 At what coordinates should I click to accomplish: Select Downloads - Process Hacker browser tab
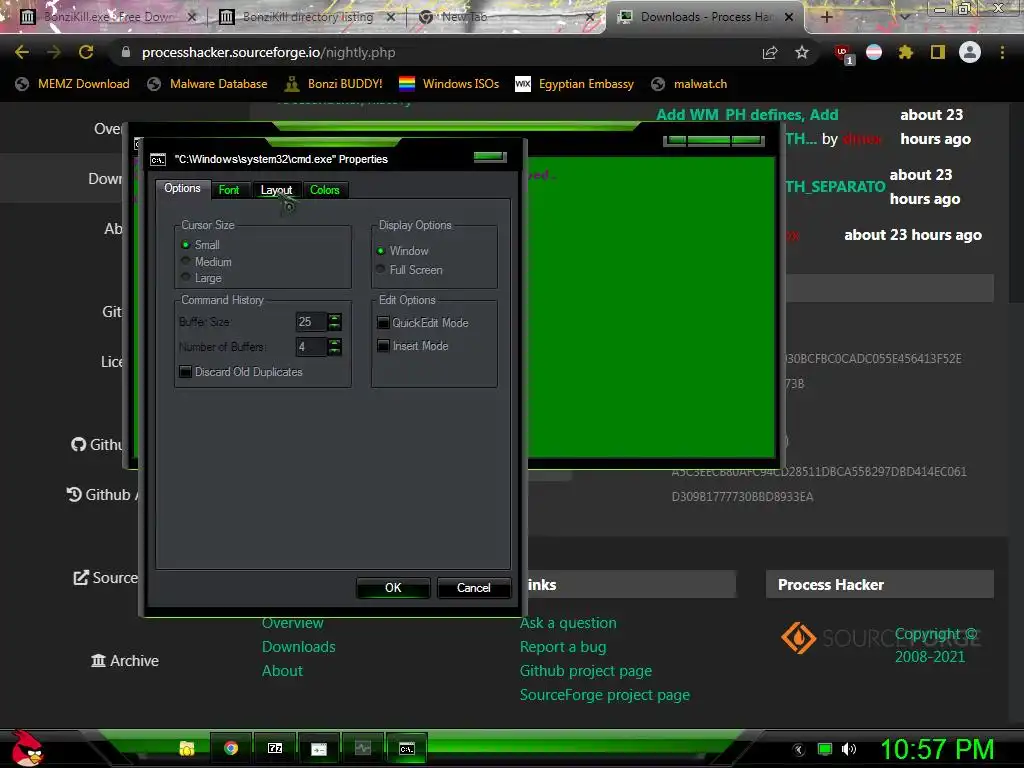(x=705, y=17)
